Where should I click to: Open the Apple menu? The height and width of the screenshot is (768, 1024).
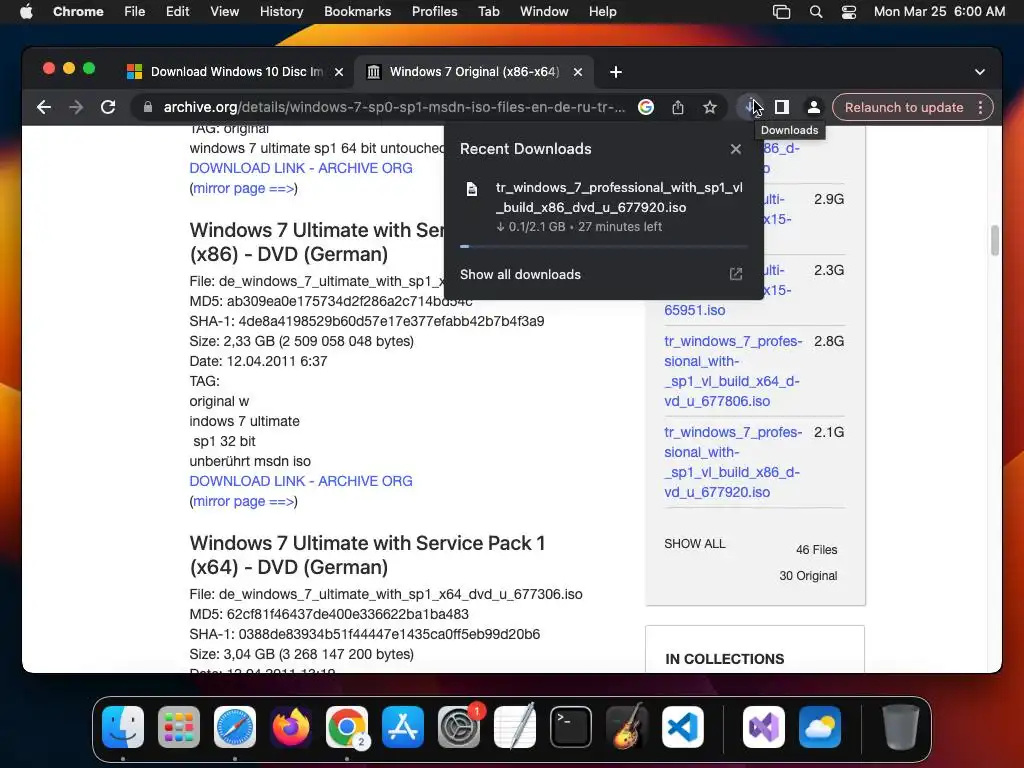click(x=26, y=12)
